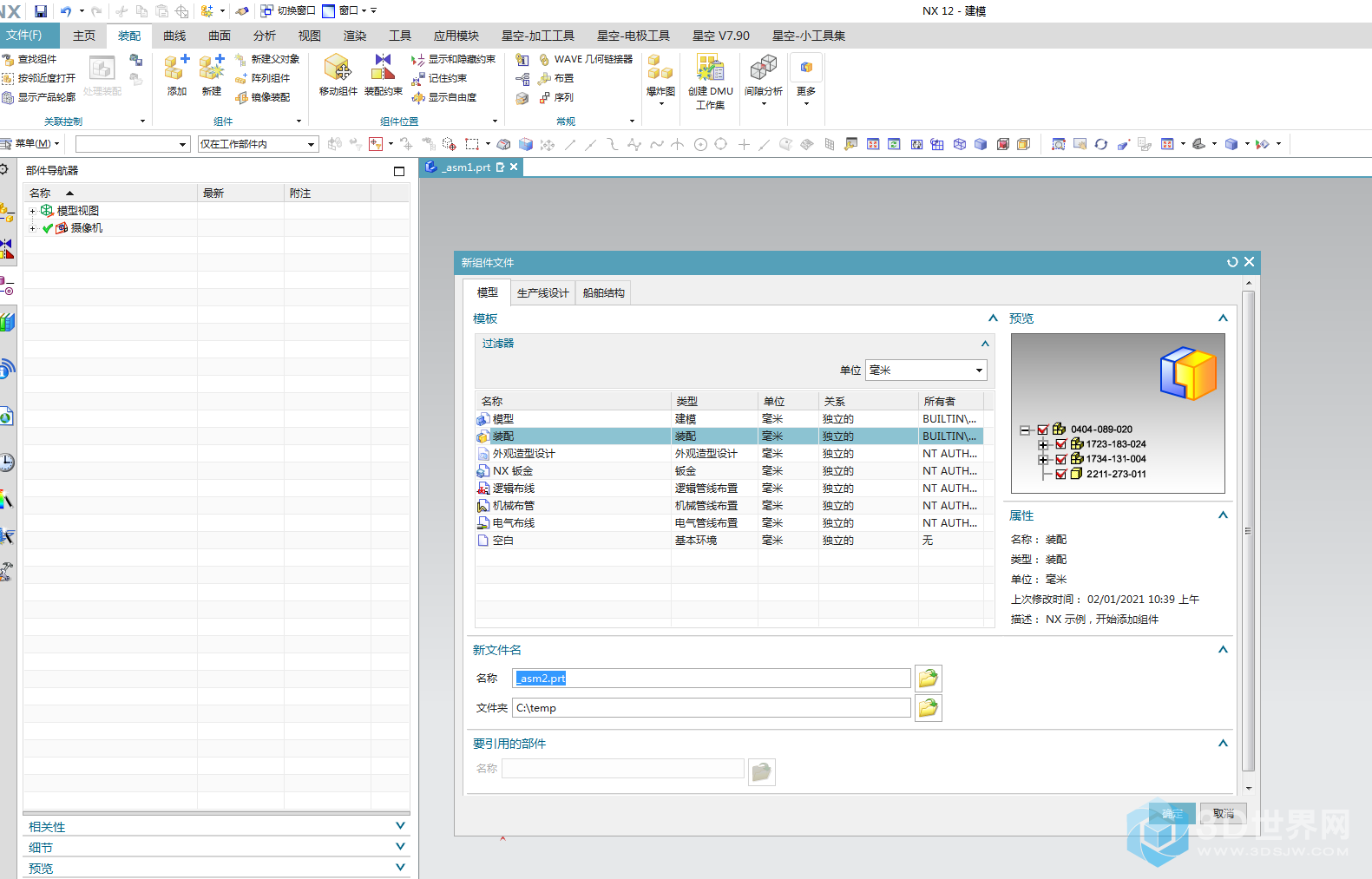Open the 菜单(M) menu button
This screenshot has height=879, width=1372.
pos(31,144)
